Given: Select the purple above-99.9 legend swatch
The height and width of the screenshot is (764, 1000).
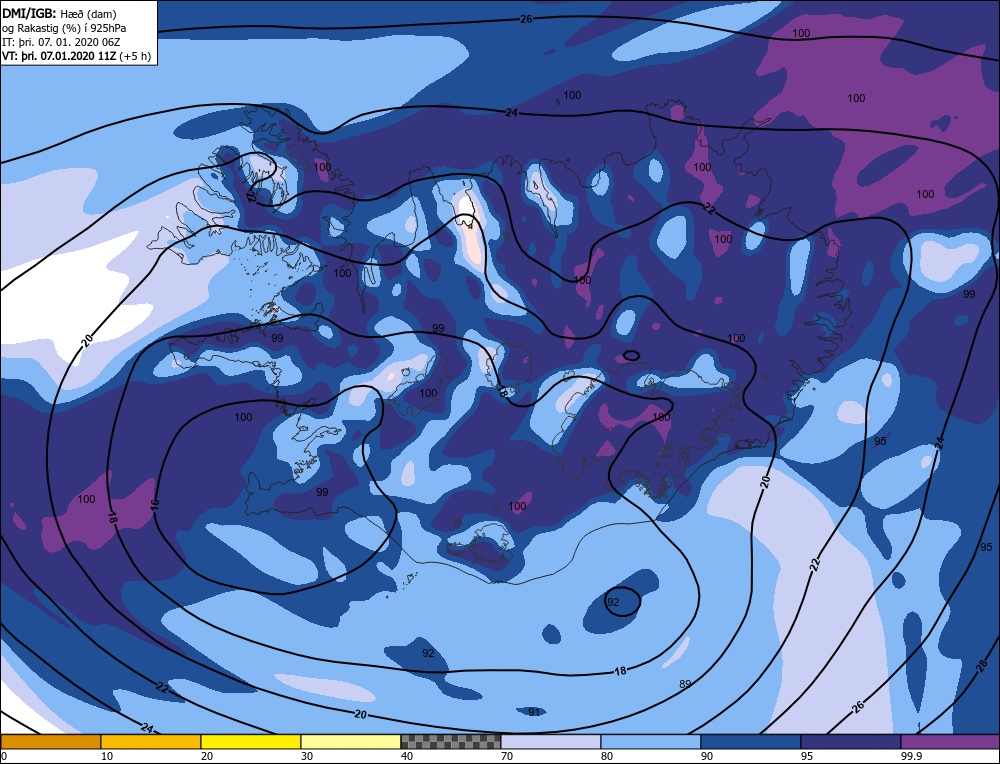Looking at the screenshot, I should 950,741.
